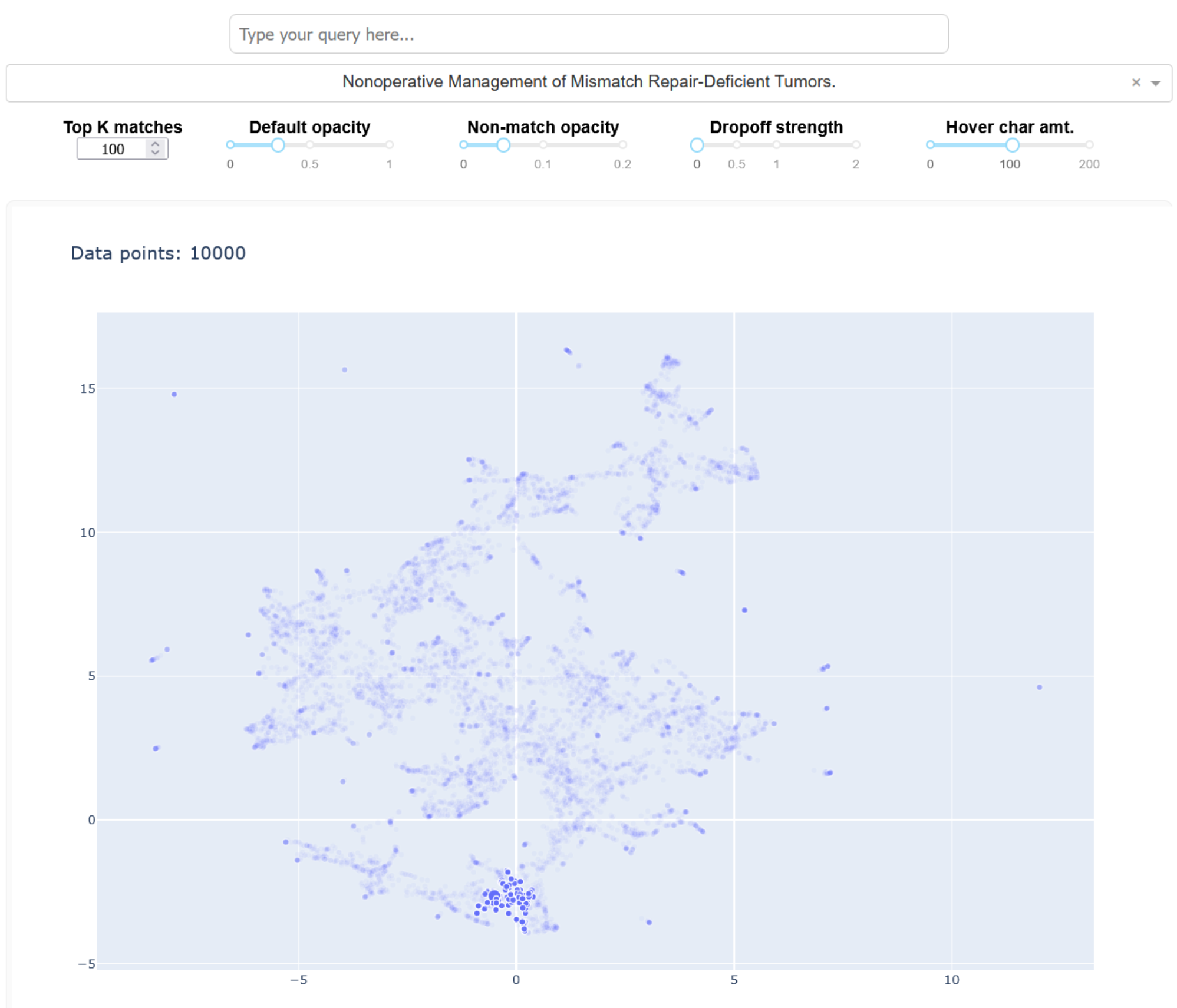Click the Default opacity slider handle
1177x1008 pixels.
tap(278, 145)
